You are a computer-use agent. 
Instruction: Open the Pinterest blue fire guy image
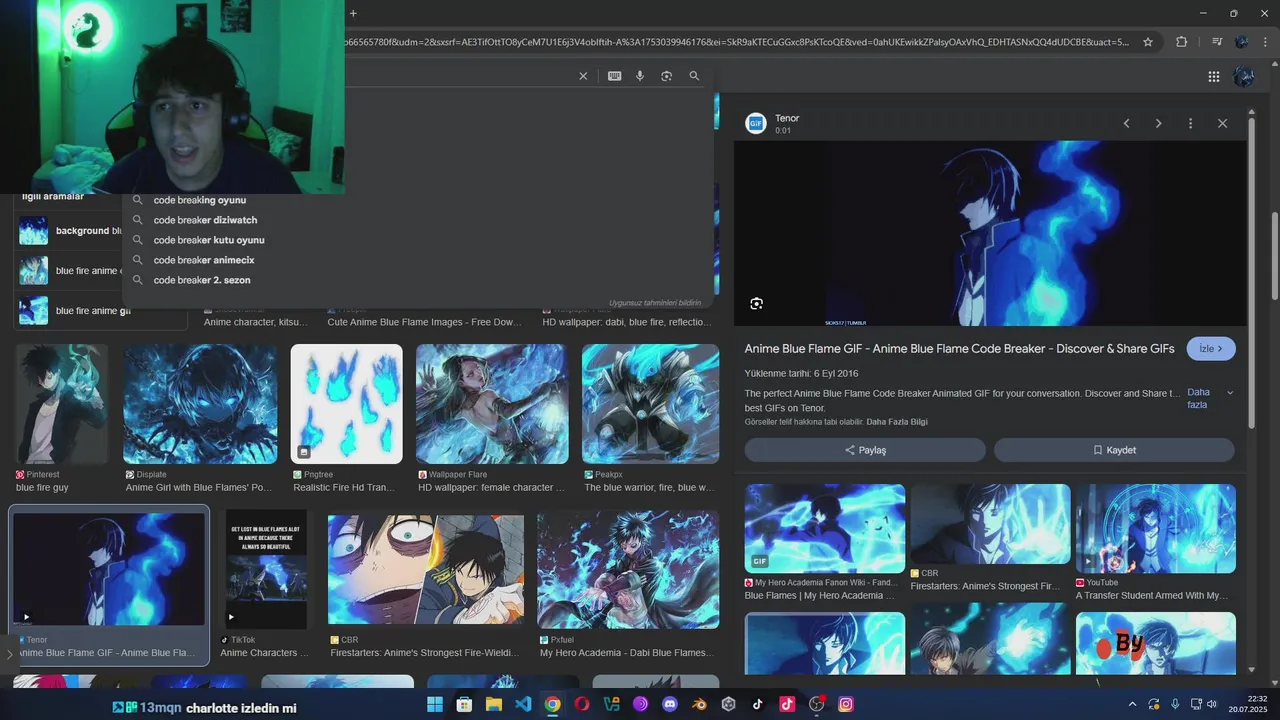[x=62, y=404]
